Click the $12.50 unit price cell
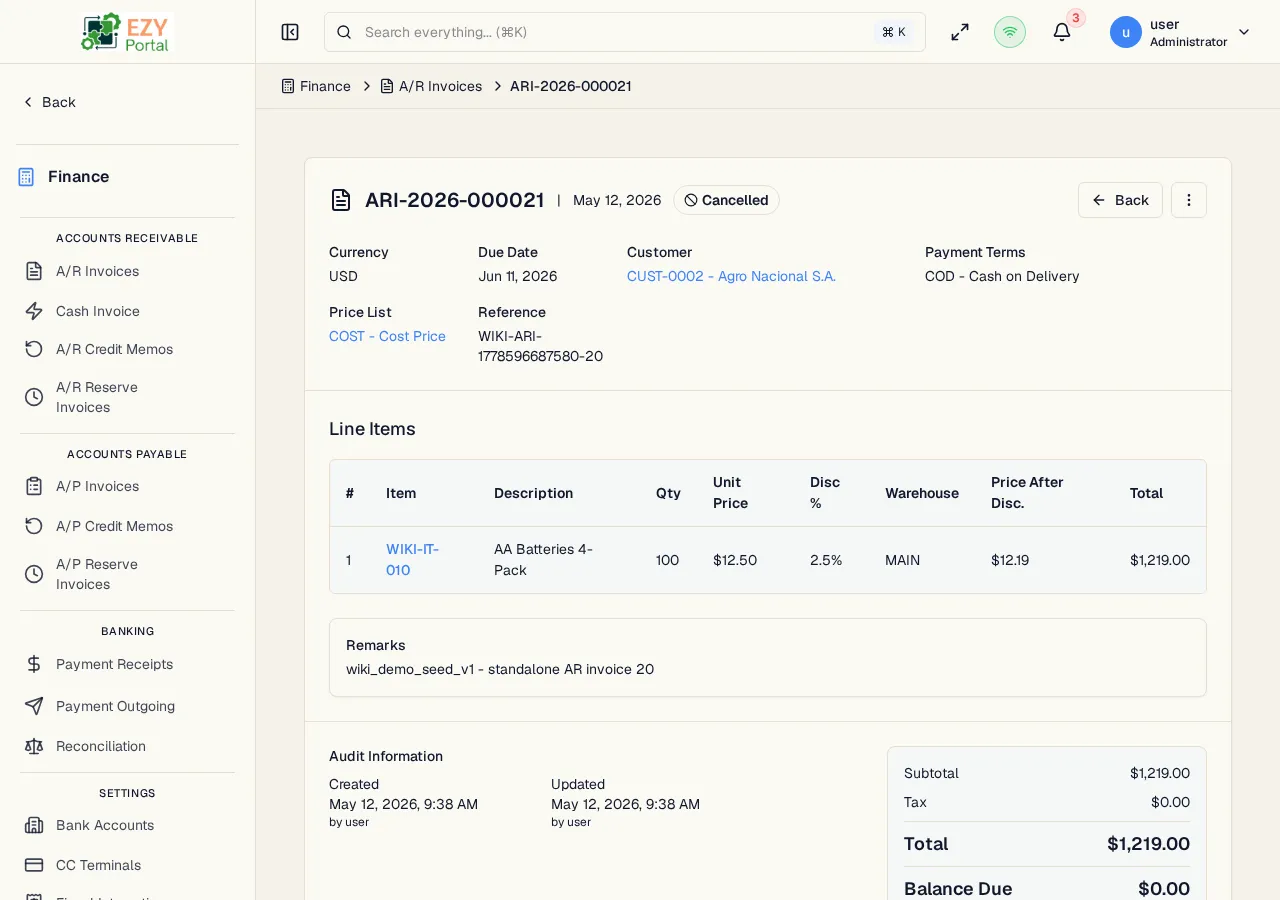The height and width of the screenshot is (900, 1280). coord(734,560)
